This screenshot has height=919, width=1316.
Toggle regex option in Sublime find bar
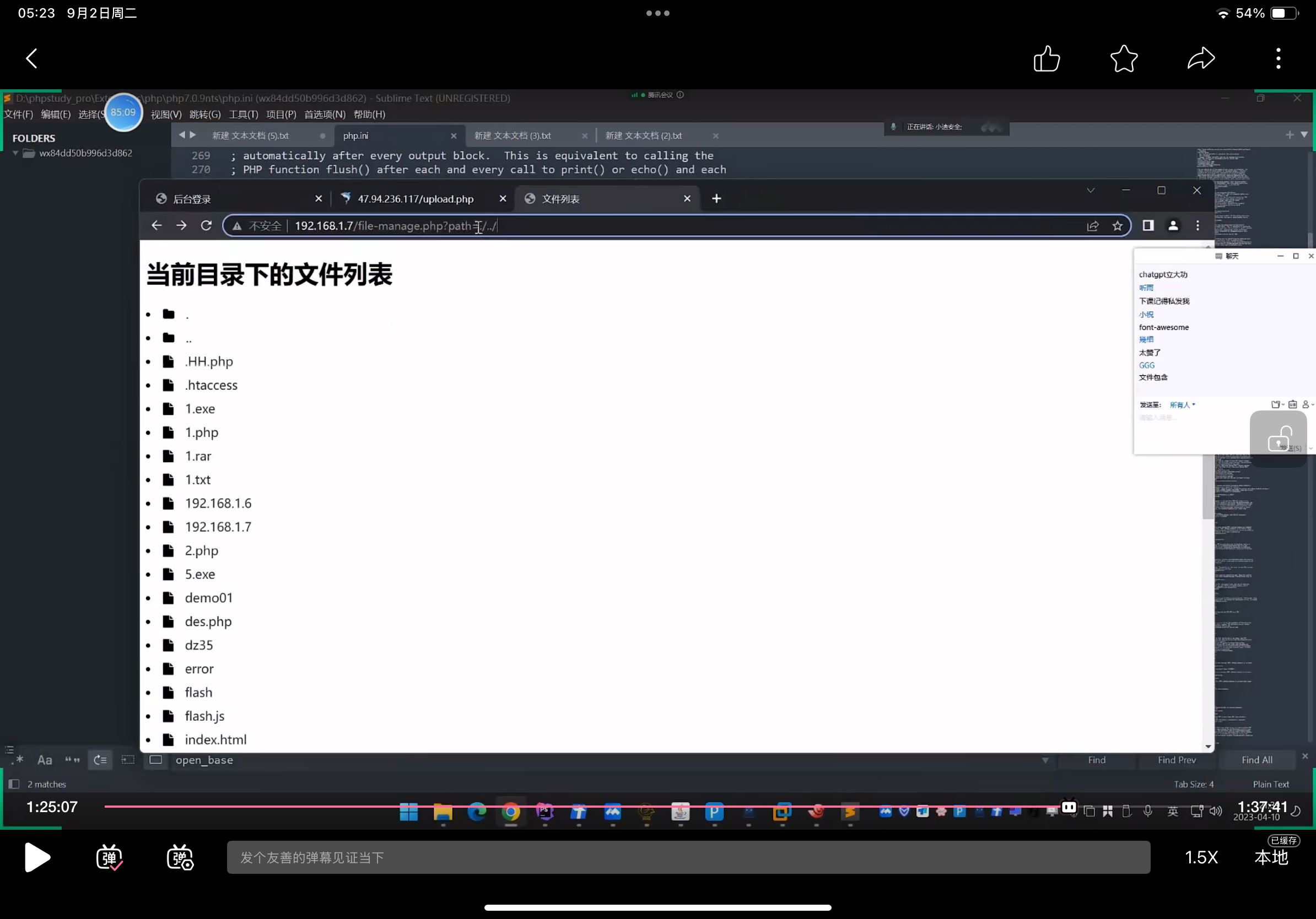[18, 760]
